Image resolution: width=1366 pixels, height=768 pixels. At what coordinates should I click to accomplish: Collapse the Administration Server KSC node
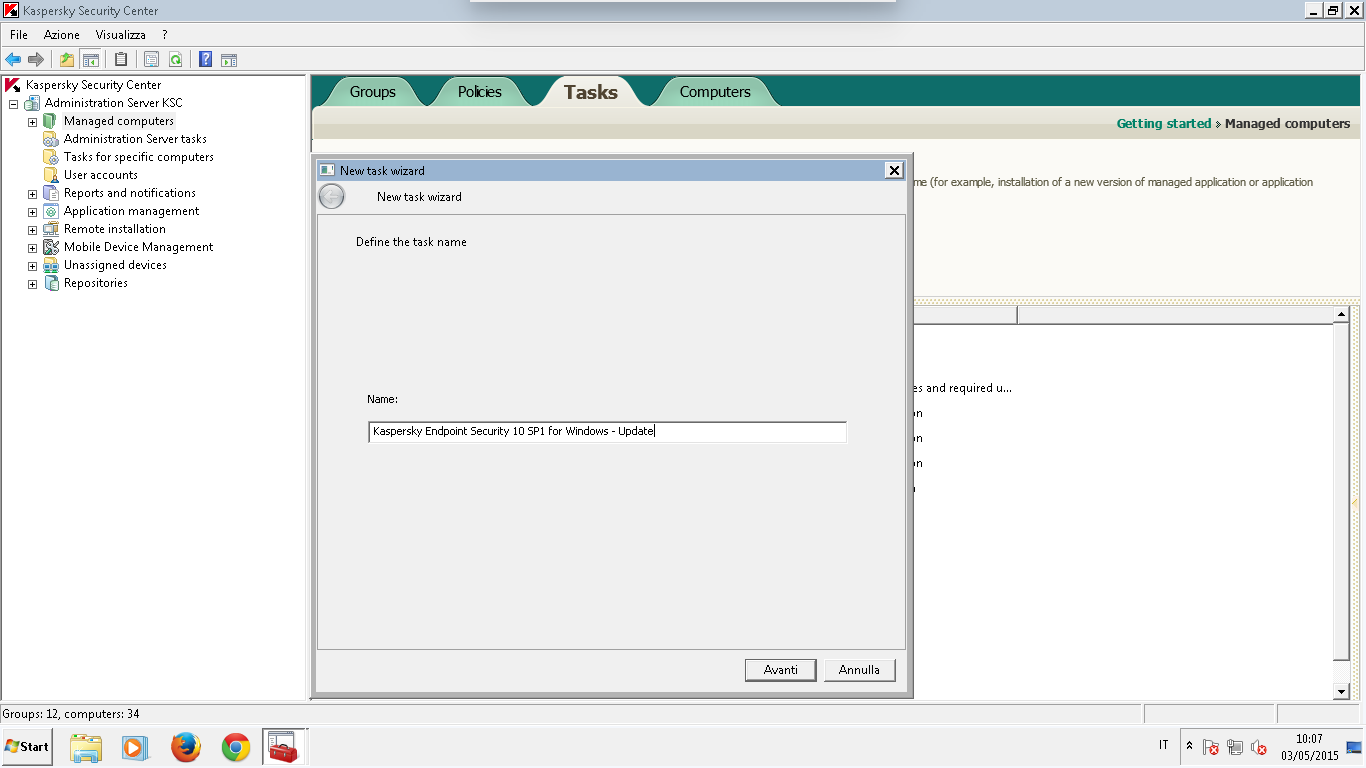(x=14, y=103)
